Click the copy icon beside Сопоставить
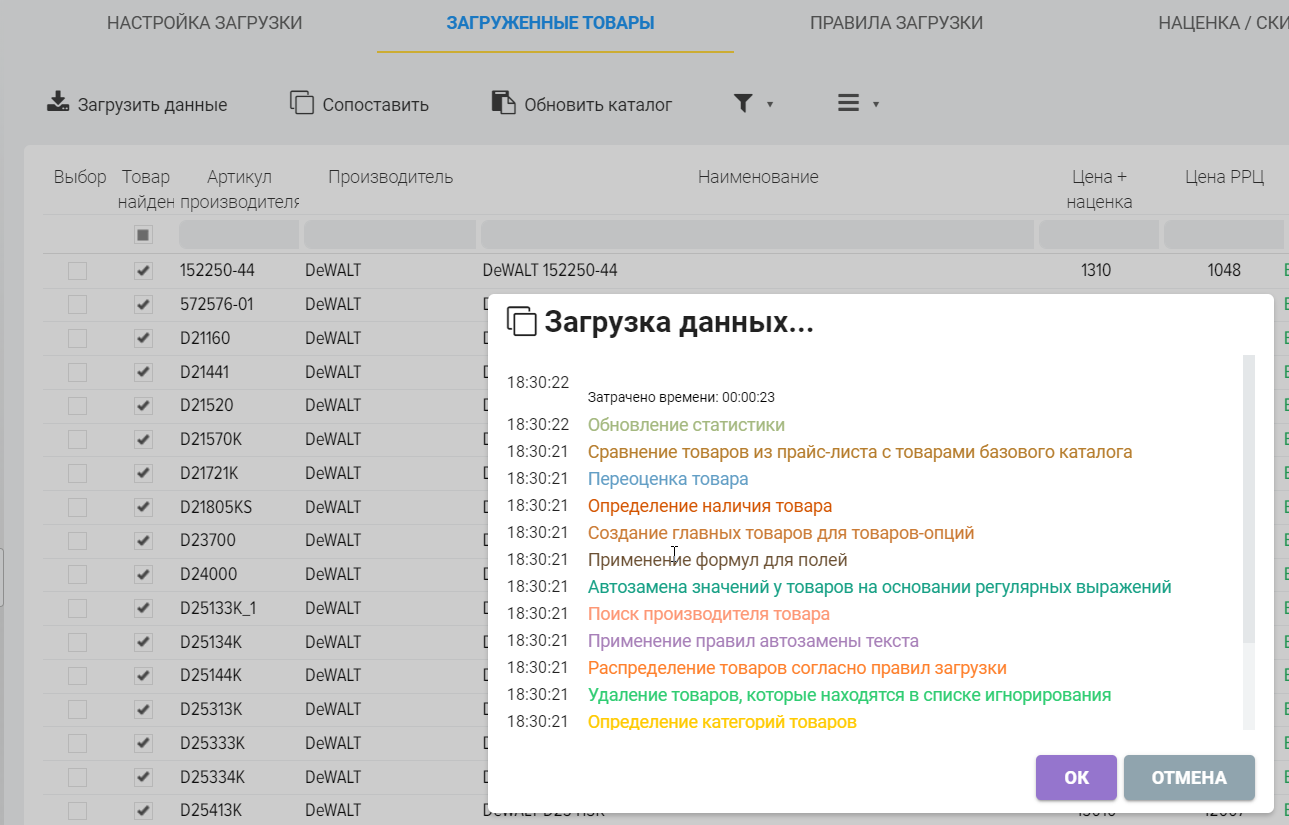The height and width of the screenshot is (825, 1289). pos(302,103)
